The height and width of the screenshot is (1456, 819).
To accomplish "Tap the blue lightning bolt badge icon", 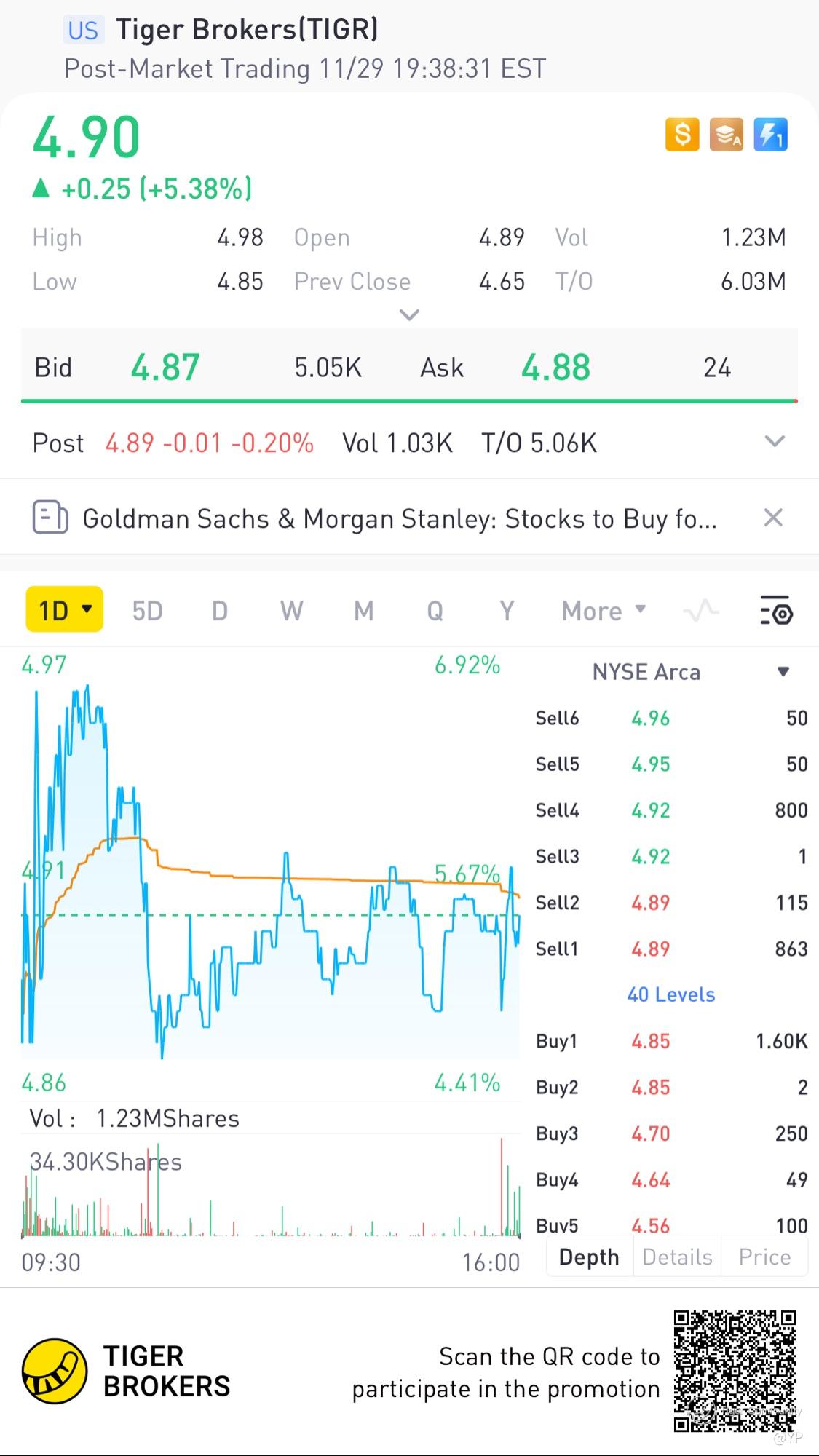I will [x=770, y=135].
